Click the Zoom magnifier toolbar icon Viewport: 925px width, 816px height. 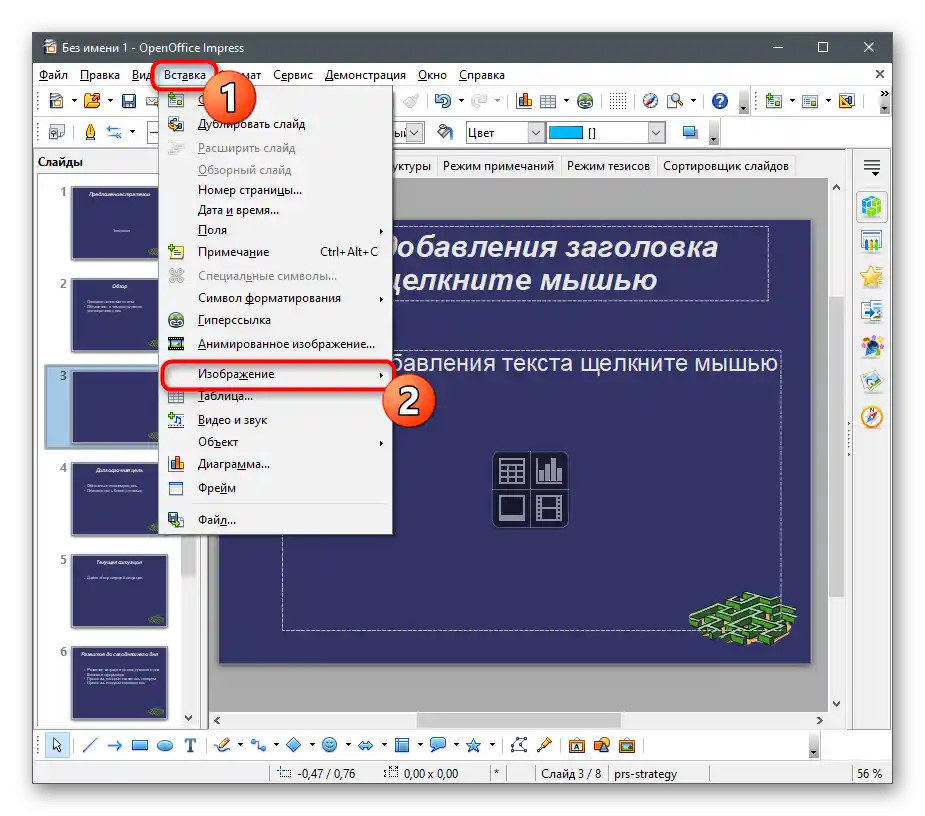(x=675, y=101)
